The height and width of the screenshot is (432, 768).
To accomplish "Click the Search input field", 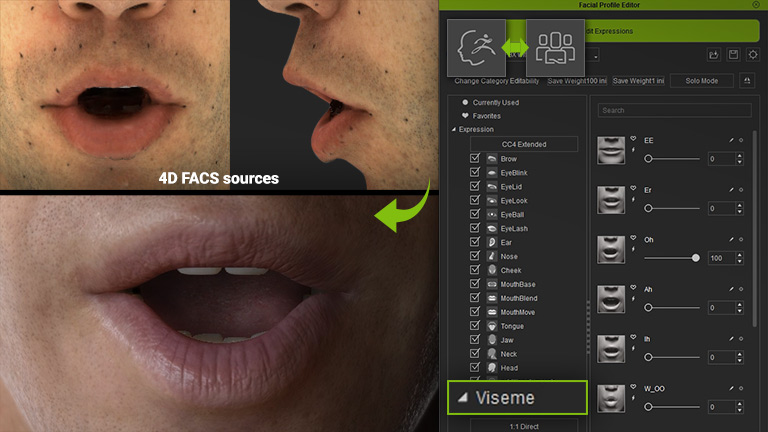I will pyautogui.click(x=670, y=110).
